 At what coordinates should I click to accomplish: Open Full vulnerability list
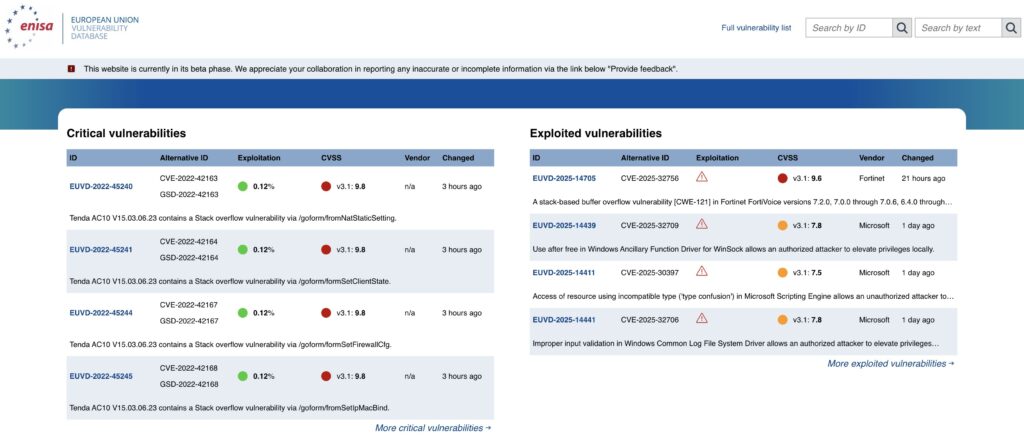[x=756, y=28]
